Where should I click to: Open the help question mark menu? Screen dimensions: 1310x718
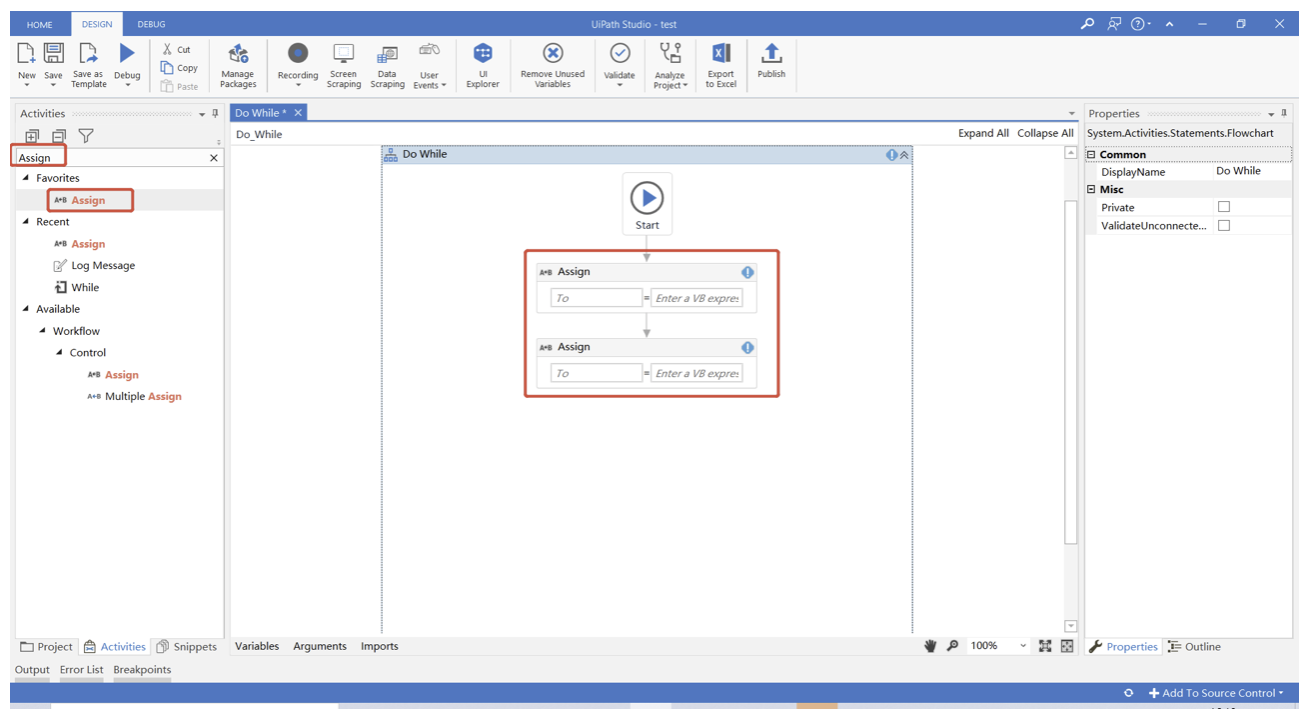pyautogui.click(x=1138, y=24)
